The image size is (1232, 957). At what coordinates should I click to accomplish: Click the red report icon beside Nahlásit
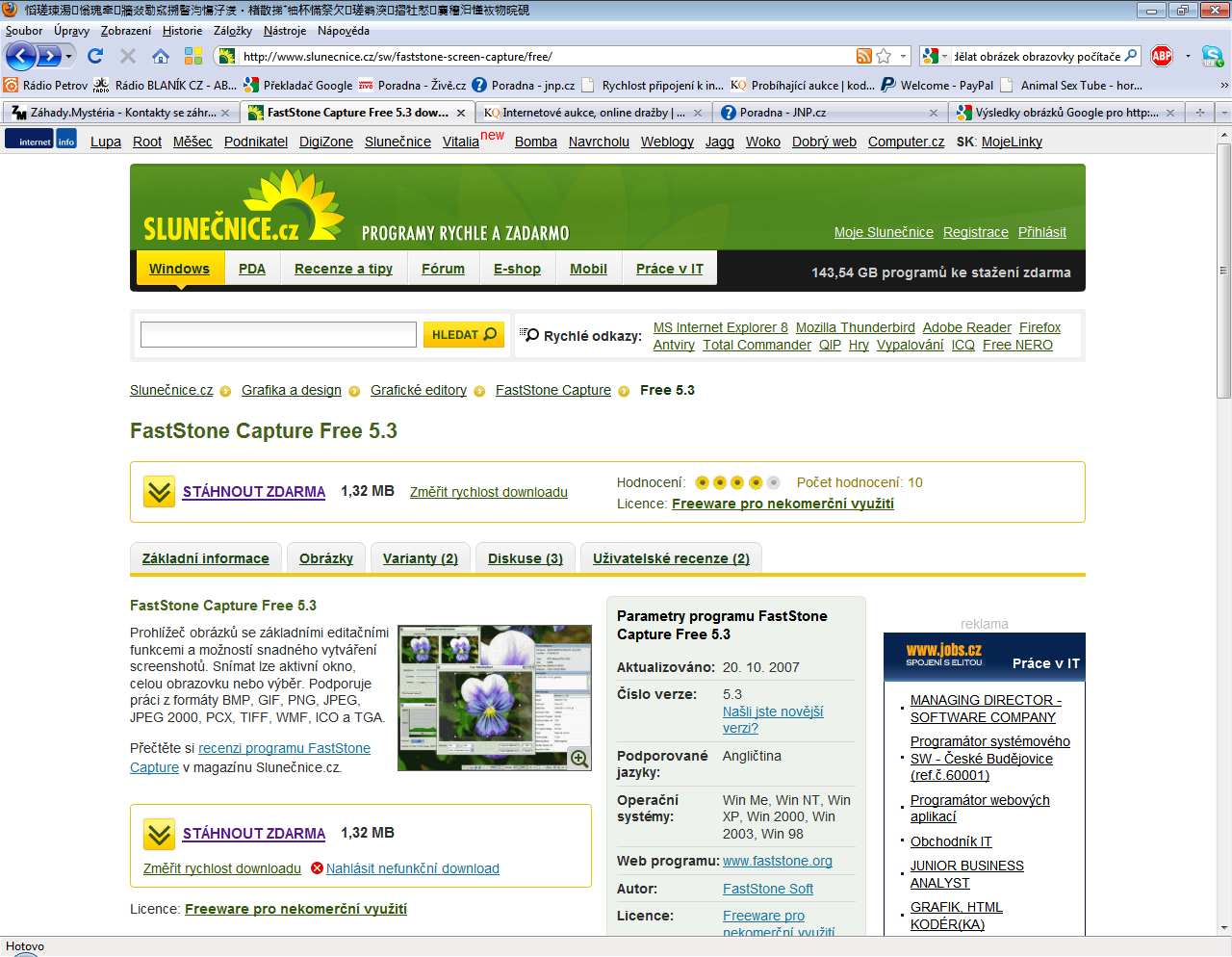point(317,868)
